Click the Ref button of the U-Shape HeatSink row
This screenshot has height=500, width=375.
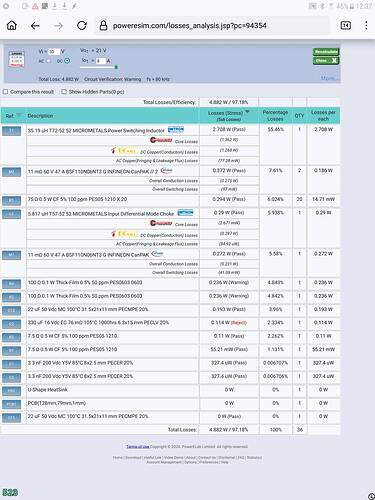click(12, 391)
